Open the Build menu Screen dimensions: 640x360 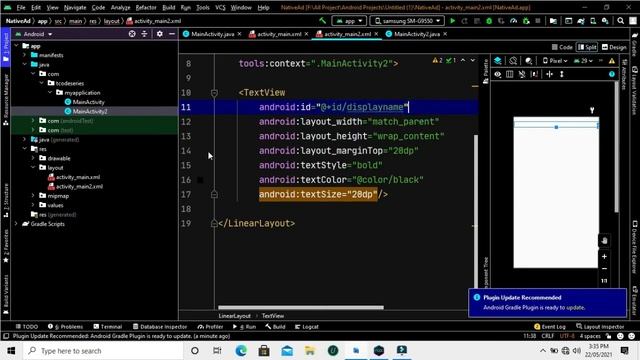pos(169,7)
